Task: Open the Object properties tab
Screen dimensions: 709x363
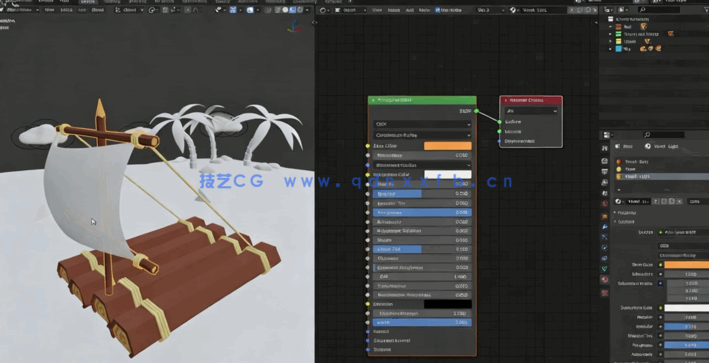Action: [x=605, y=216]
